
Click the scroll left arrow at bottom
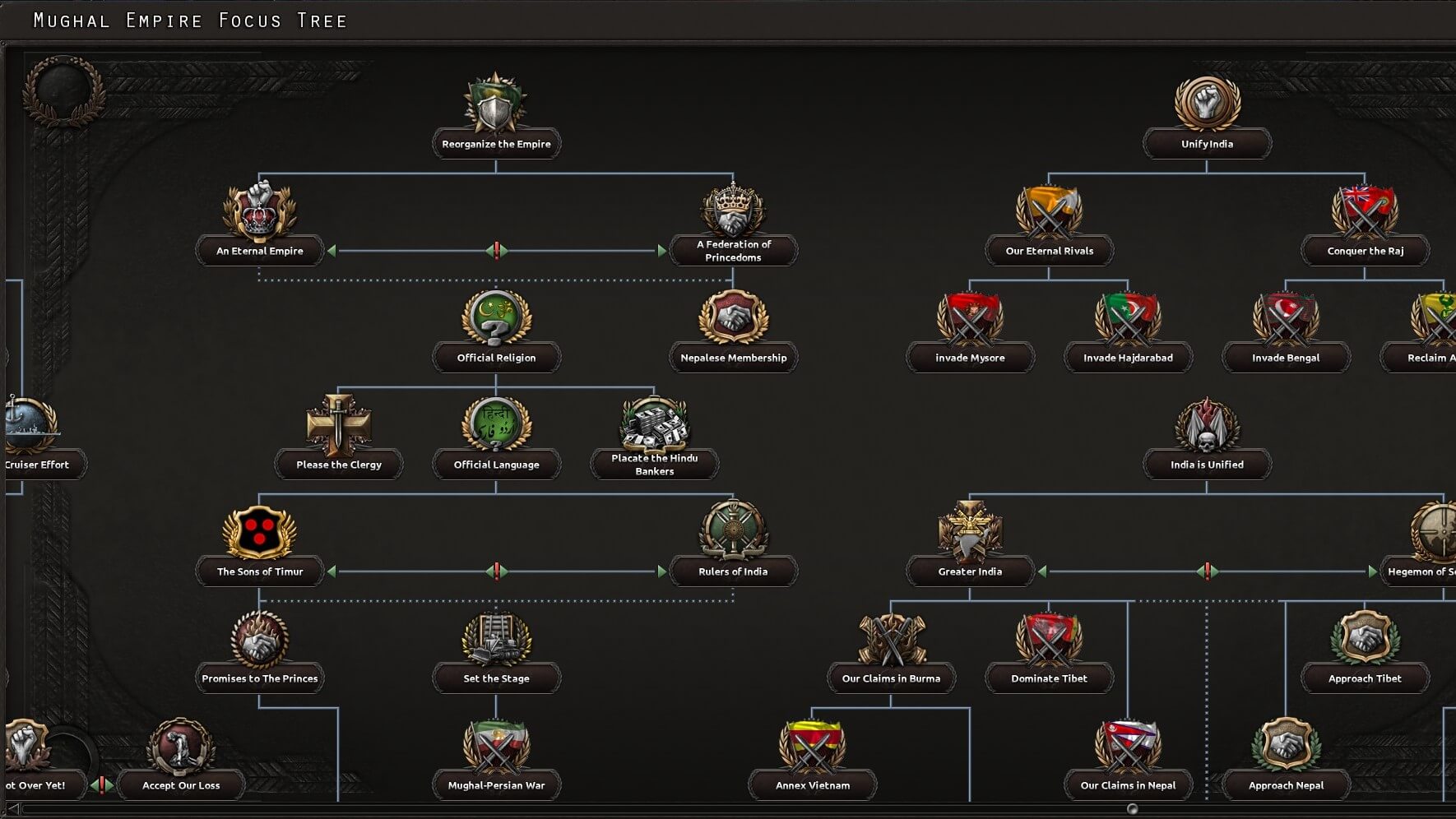coord(12,810)
